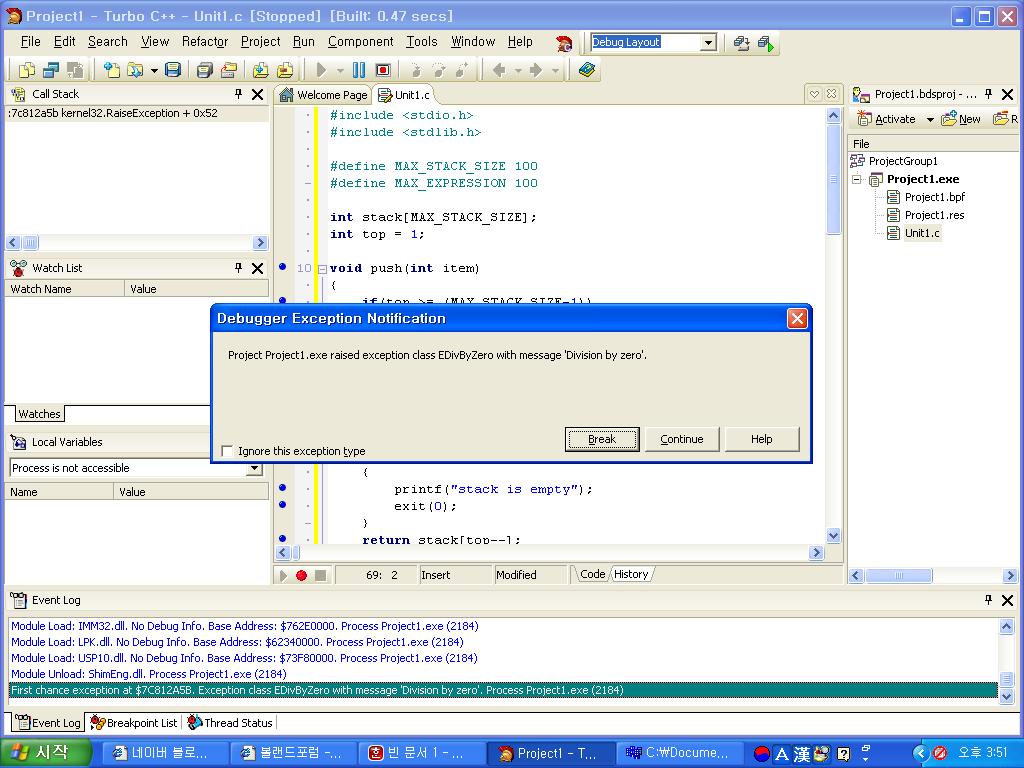Select Unit1.c in the project tree
This screenshot has height=768, width=1024.
point(921,233)
